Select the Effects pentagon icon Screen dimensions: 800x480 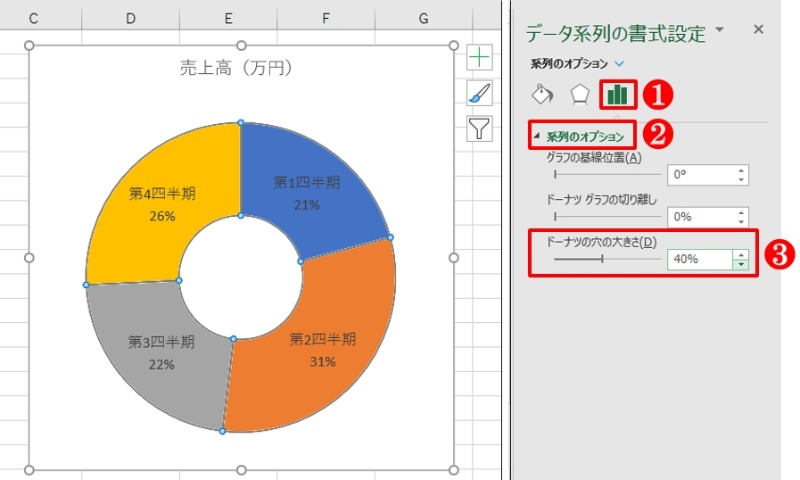coord(579,95)
